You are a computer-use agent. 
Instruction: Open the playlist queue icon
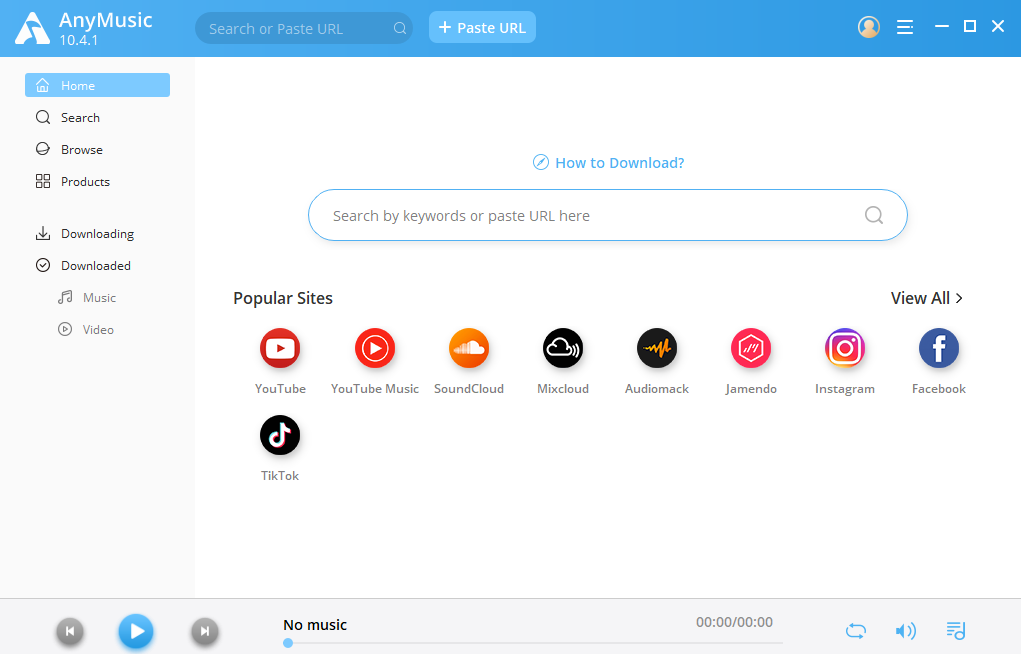[x=955, y=631]
